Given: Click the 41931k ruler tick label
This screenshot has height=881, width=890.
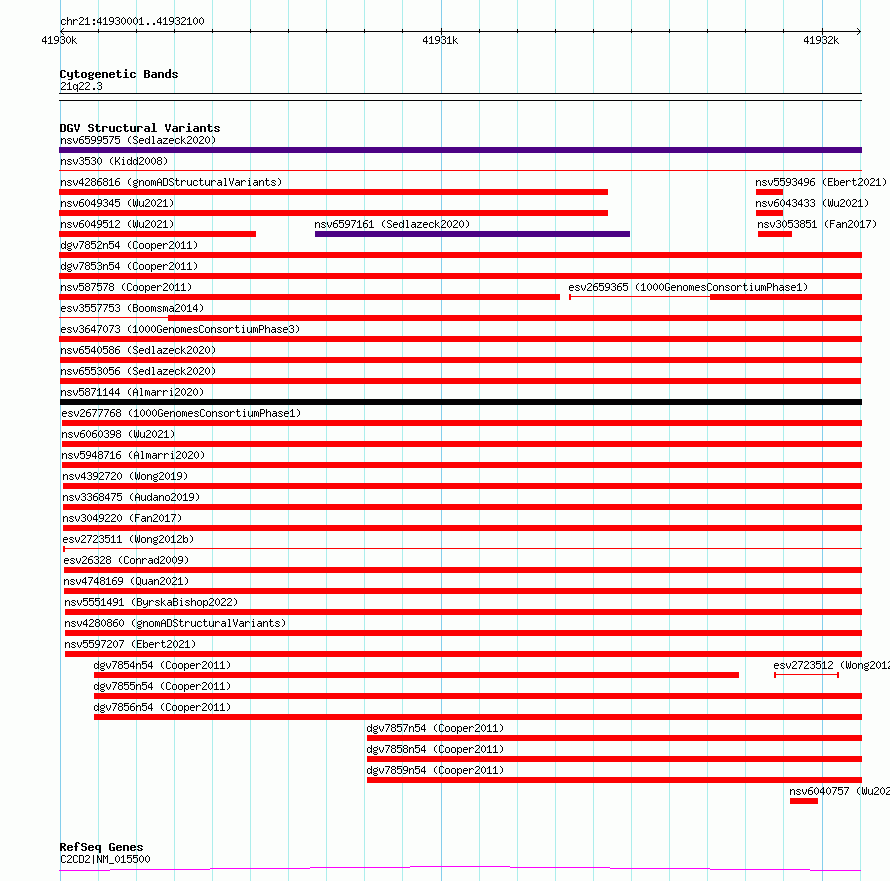Looking at the screenshot, I should click(x=440, y=40).
